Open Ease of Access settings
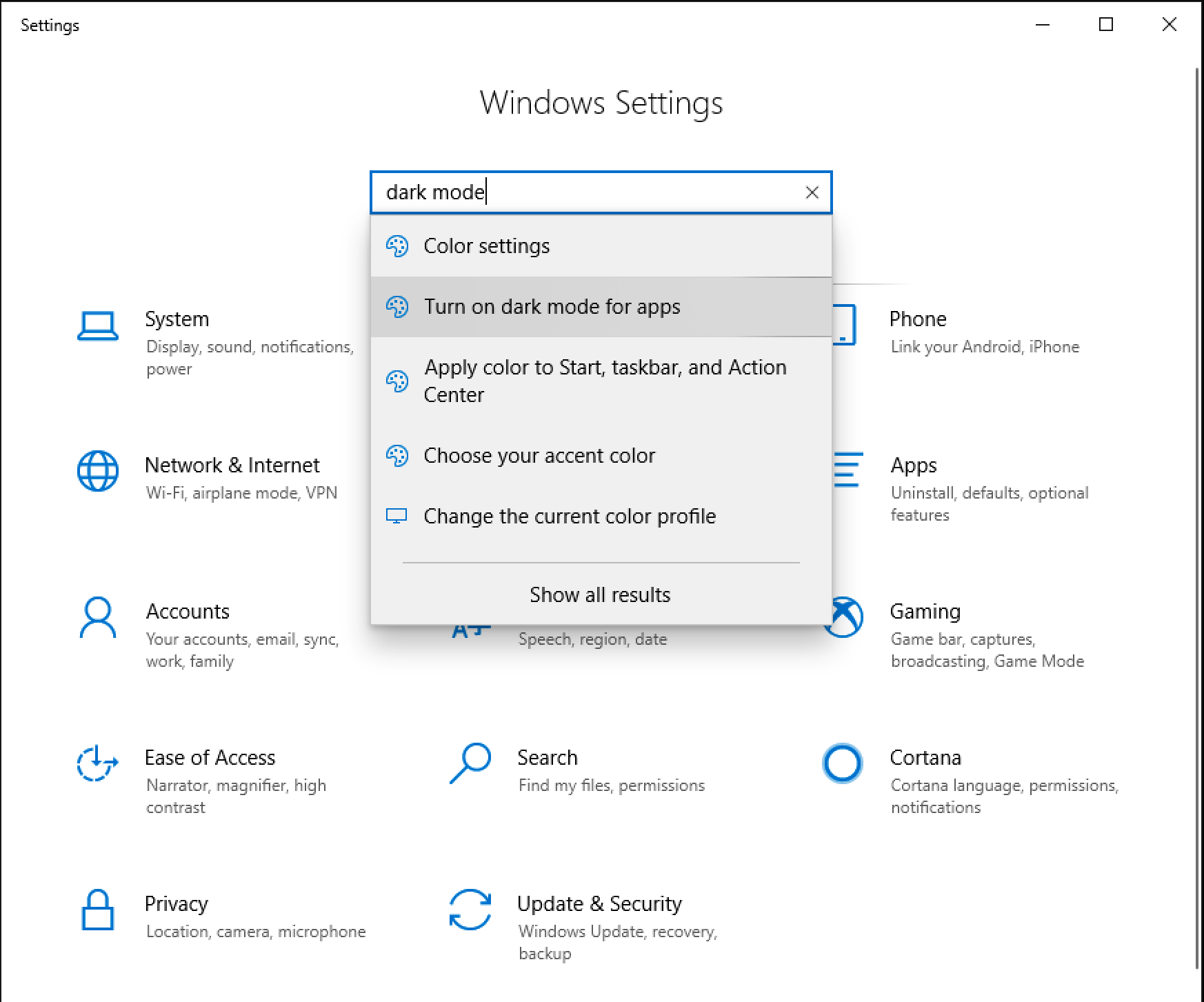The width and height of the screenshot is (1204, 1002). pyautogui.click(x=210, y=757)
